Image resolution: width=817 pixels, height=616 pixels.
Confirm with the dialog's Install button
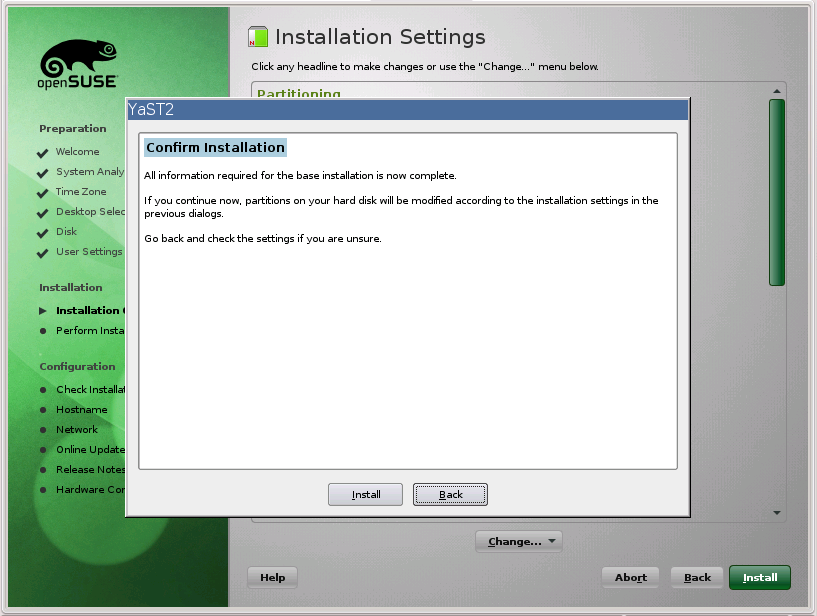tap(365, 494)
